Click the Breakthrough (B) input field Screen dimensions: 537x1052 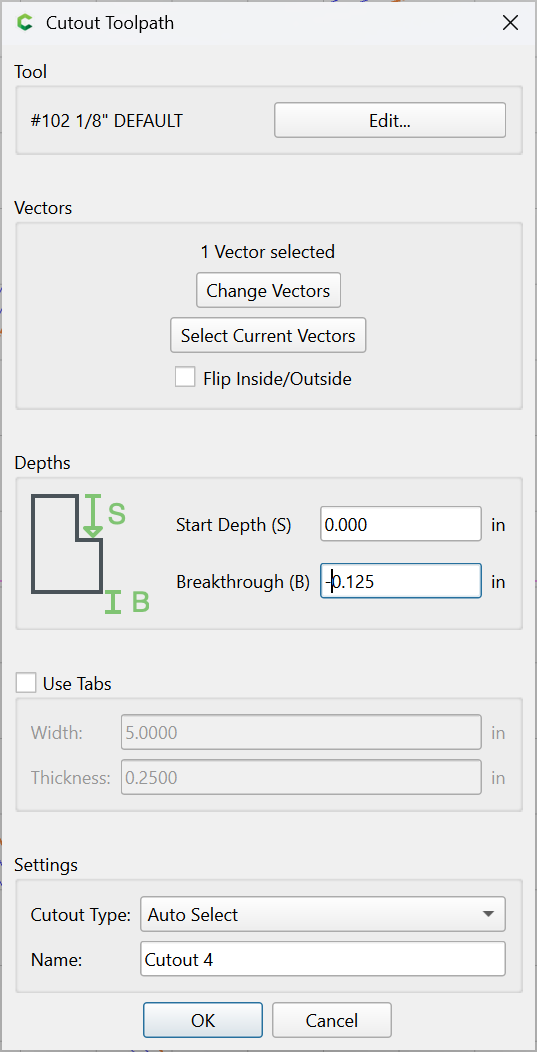[401, 580]
